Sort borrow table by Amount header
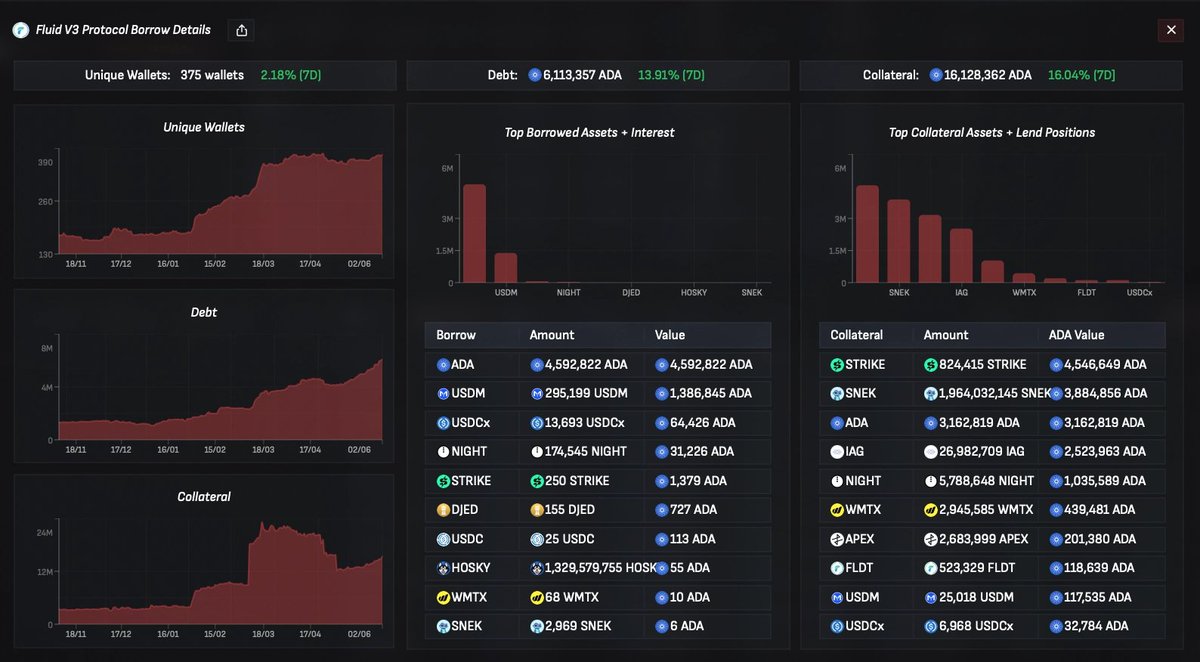Viewport: 1200px width, 662px height. (552, 335)
